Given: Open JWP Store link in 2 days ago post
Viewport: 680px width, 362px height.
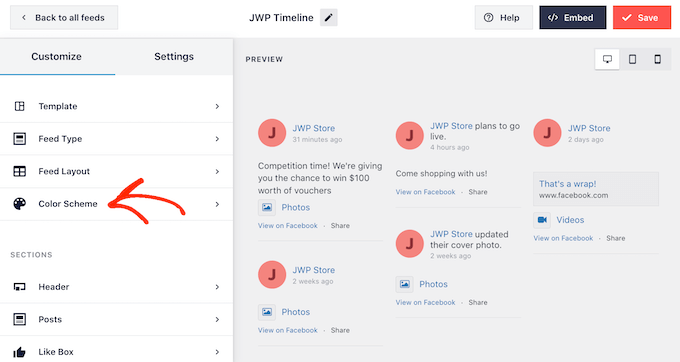Looking at the screenshot, I should click(x=589, y=128).
